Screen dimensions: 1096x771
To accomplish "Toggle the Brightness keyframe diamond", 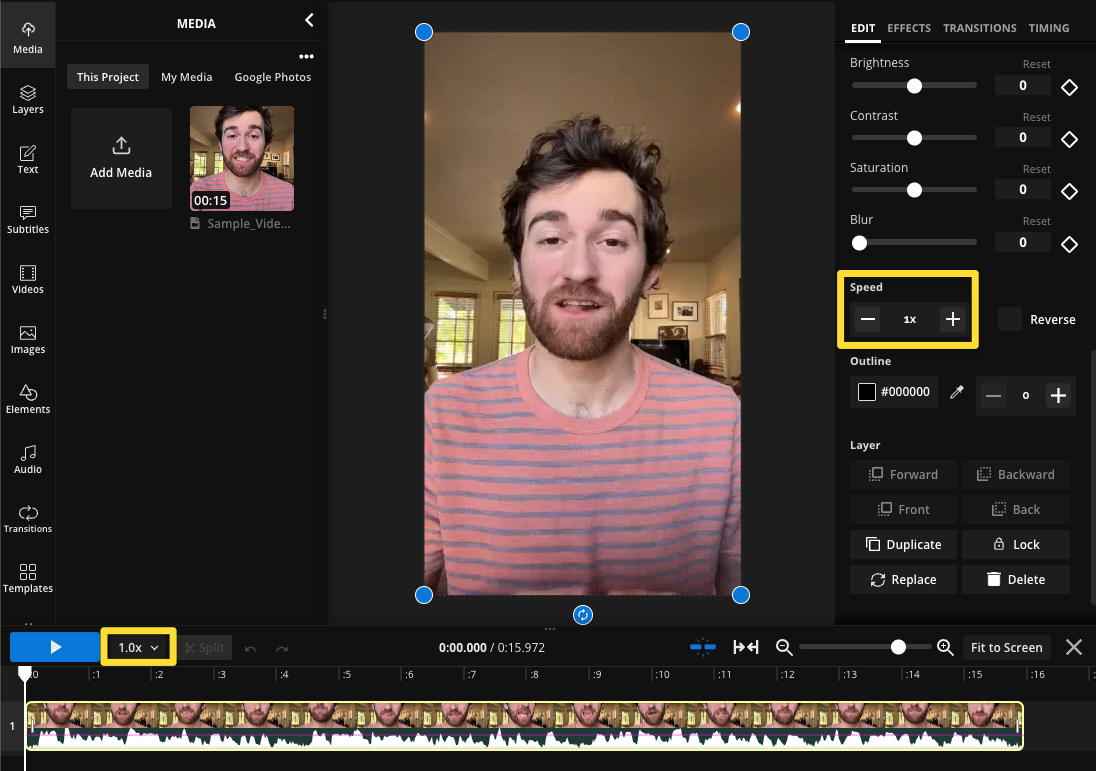I will pos(1069,87).
